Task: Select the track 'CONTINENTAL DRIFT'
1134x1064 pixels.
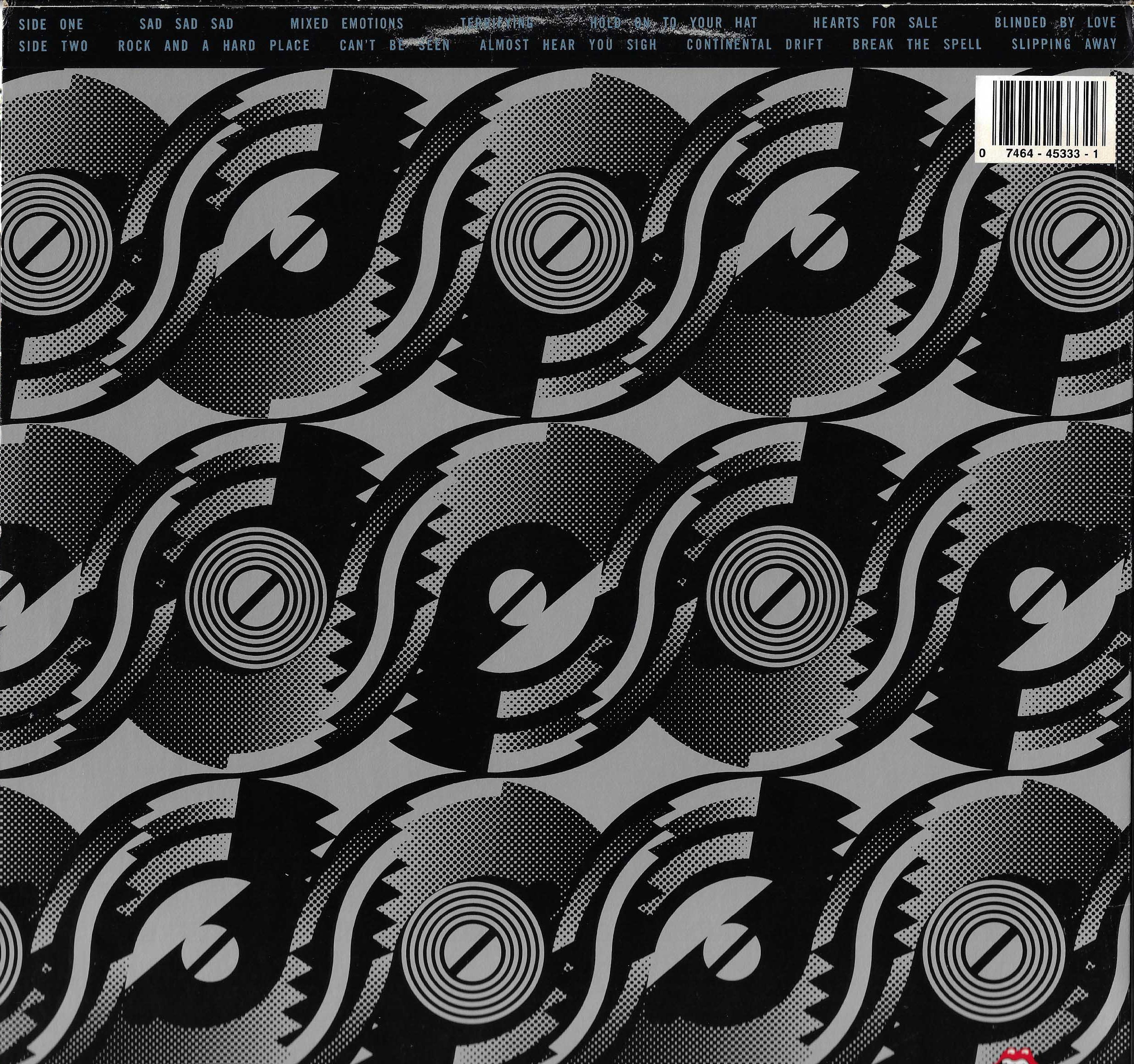Action: pos(755,44)
